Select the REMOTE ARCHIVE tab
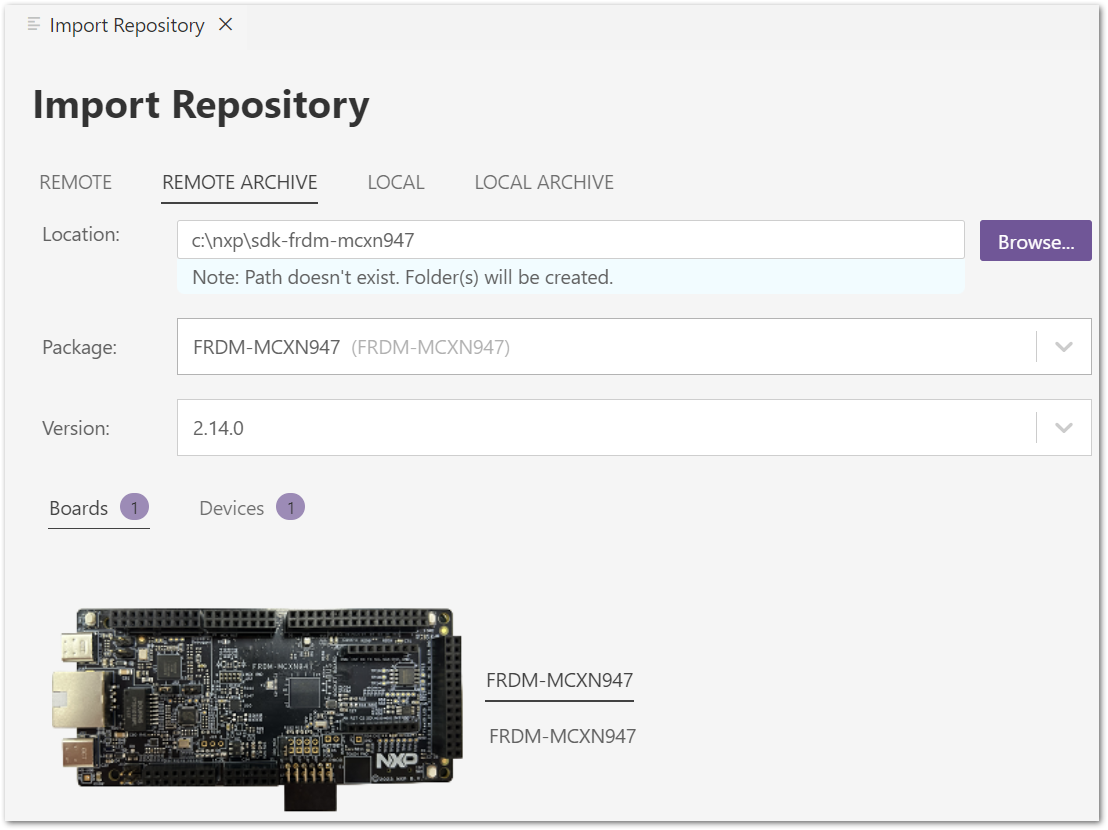Viewport: 1108px width, 830px height. tap(239, 182)
